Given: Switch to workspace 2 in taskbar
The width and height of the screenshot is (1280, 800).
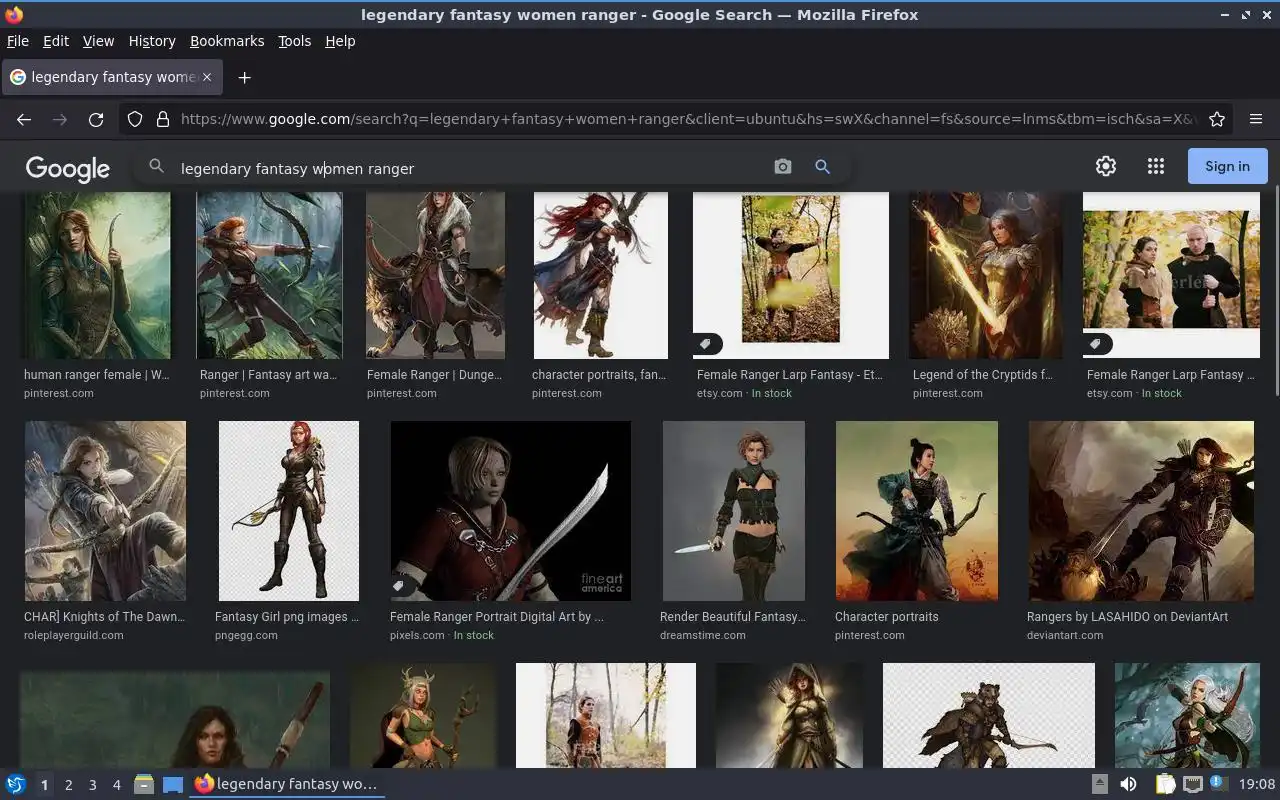Looking at the screenshot, I should point(68,785).
